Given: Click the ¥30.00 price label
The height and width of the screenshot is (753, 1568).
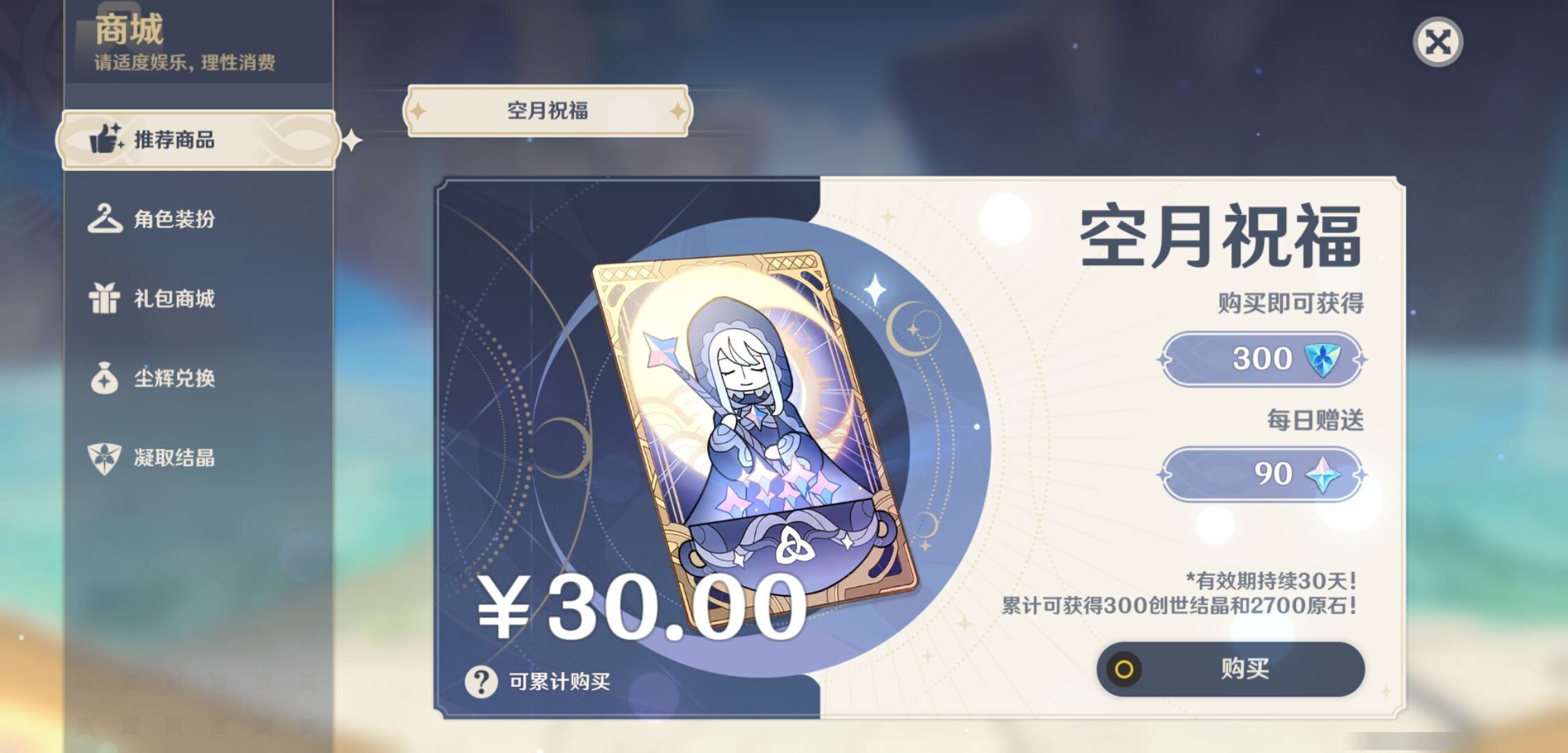Looking at the screenshot, I should pyautogui.click(x=642, y=607).
